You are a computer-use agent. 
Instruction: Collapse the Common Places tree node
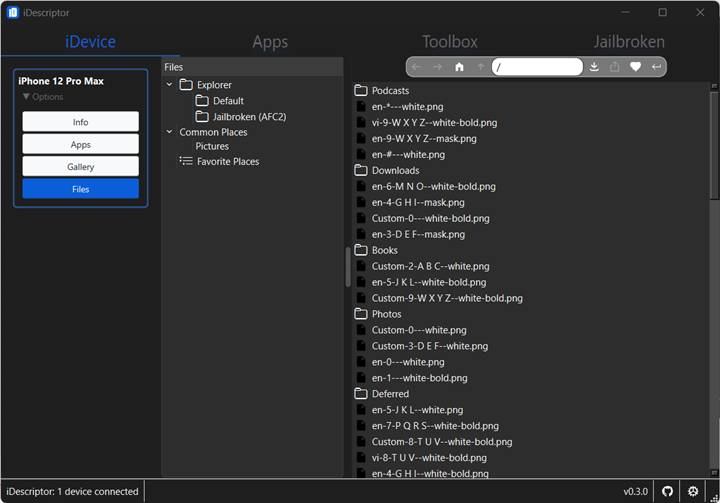tap(169, 132)
